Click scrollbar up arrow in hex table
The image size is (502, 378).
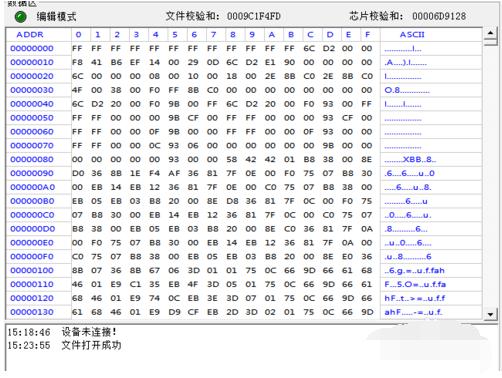490,33
